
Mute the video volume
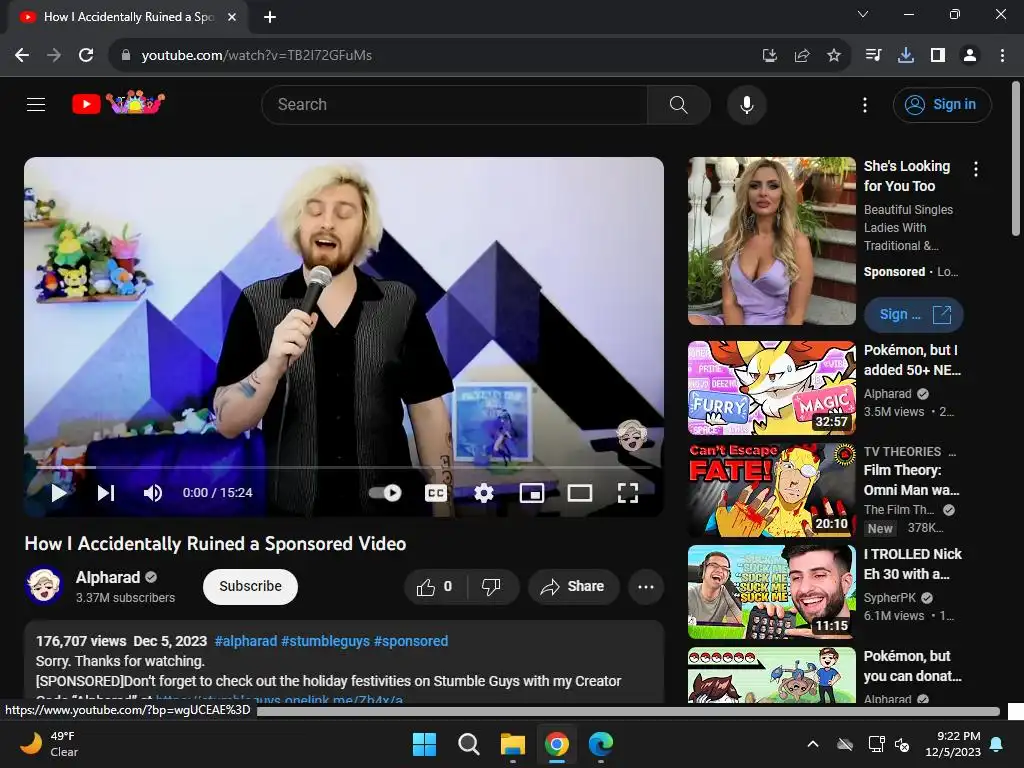pyautogui.click(x=153, y=493)
